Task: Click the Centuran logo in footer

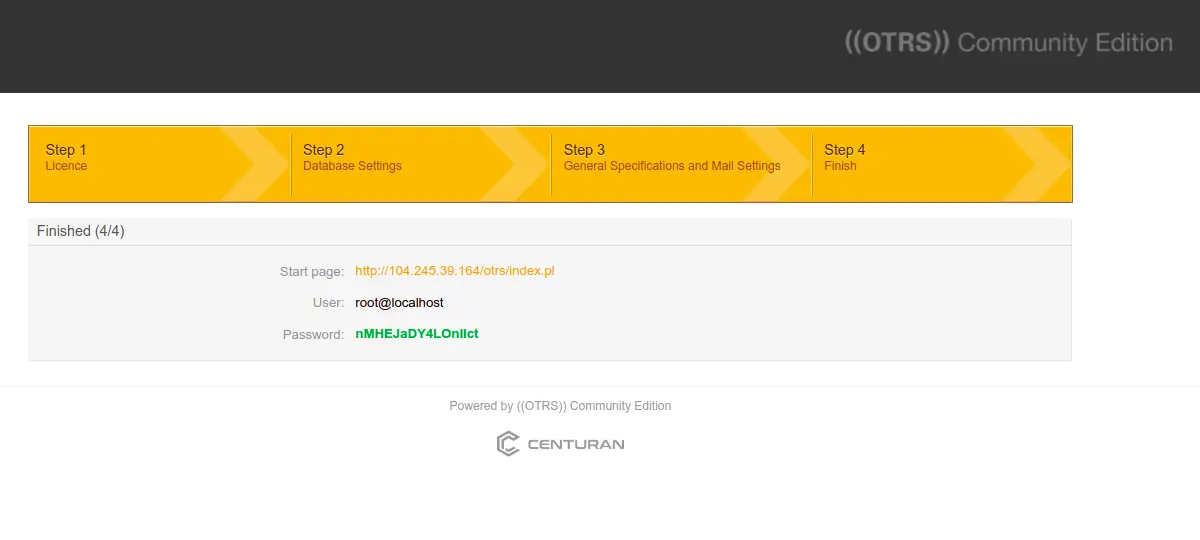Action: tap(560, 443)
